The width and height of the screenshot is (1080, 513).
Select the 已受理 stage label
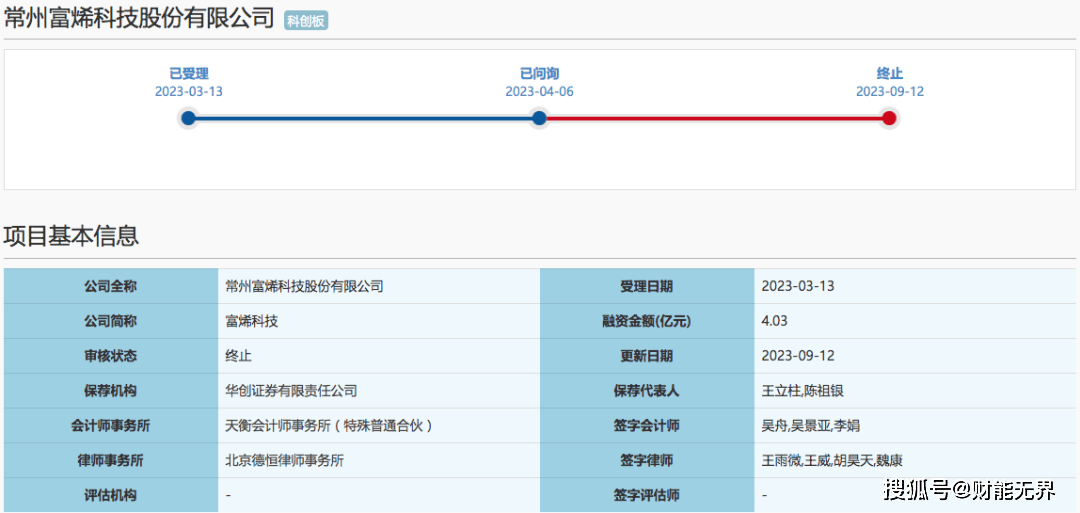coord(189,74)
